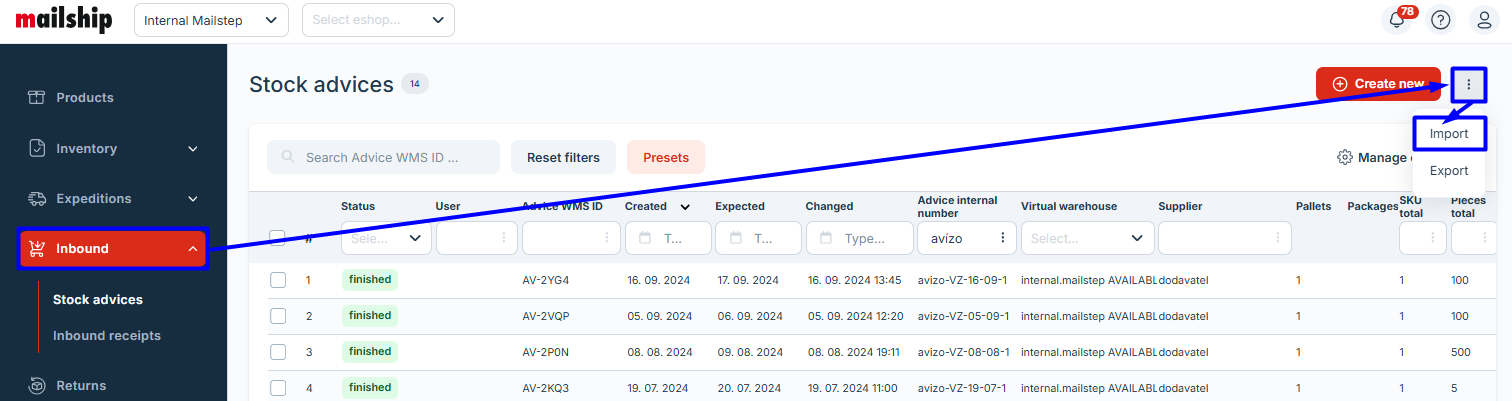The width and height of the screenshot is (1512, 401).
Task: Toggle the select-all checkbox in header
Action: (x=278, y=238)
